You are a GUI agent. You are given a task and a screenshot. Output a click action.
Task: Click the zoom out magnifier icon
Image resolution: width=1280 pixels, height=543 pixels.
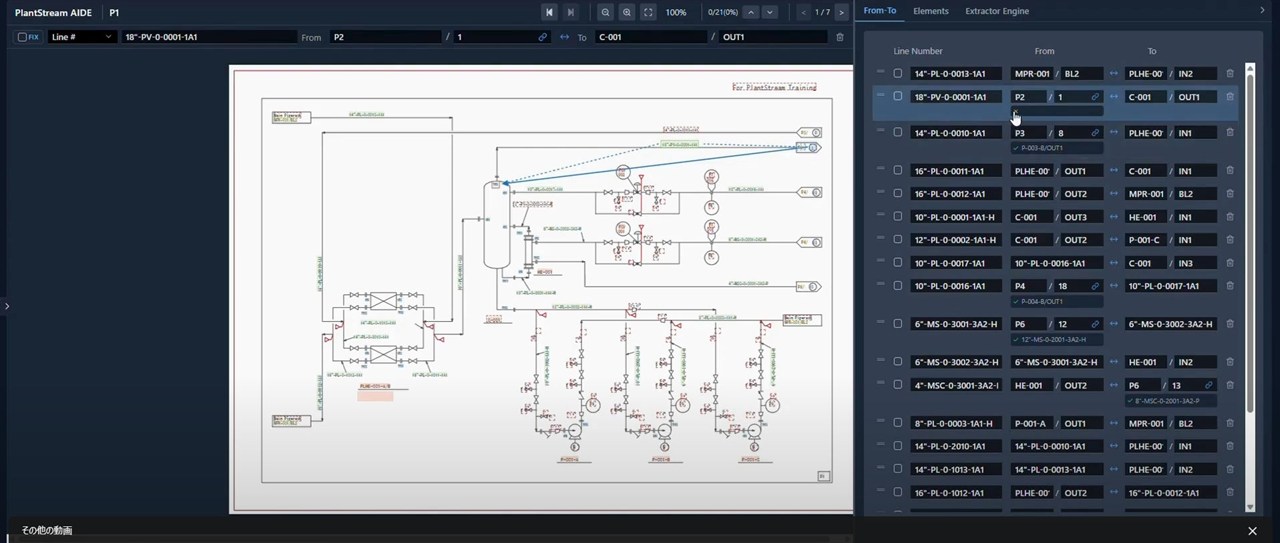coord(605,12)
